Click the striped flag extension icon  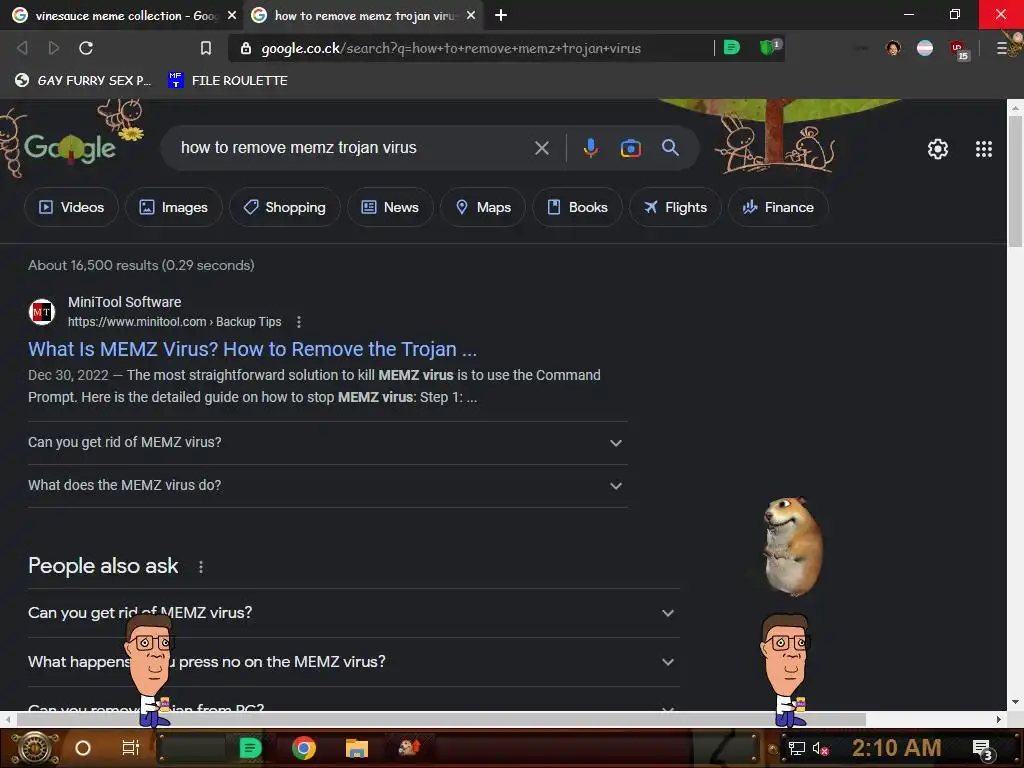[x=925, y=48]
